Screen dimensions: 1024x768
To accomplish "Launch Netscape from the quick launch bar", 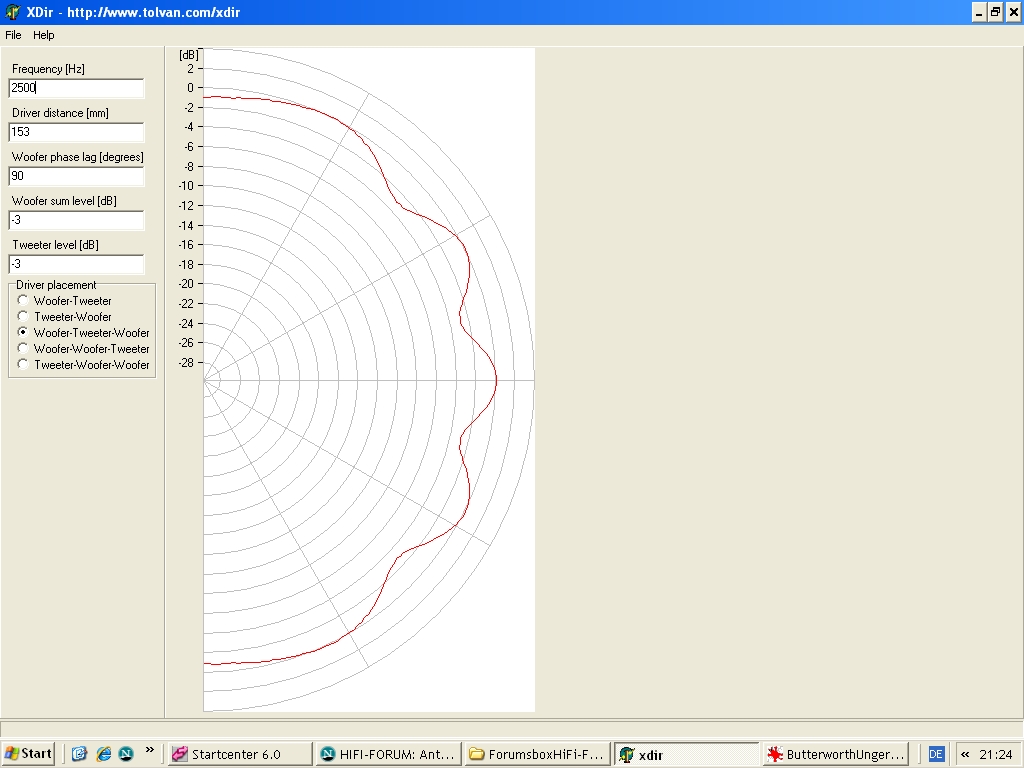I will click(126, 754).
